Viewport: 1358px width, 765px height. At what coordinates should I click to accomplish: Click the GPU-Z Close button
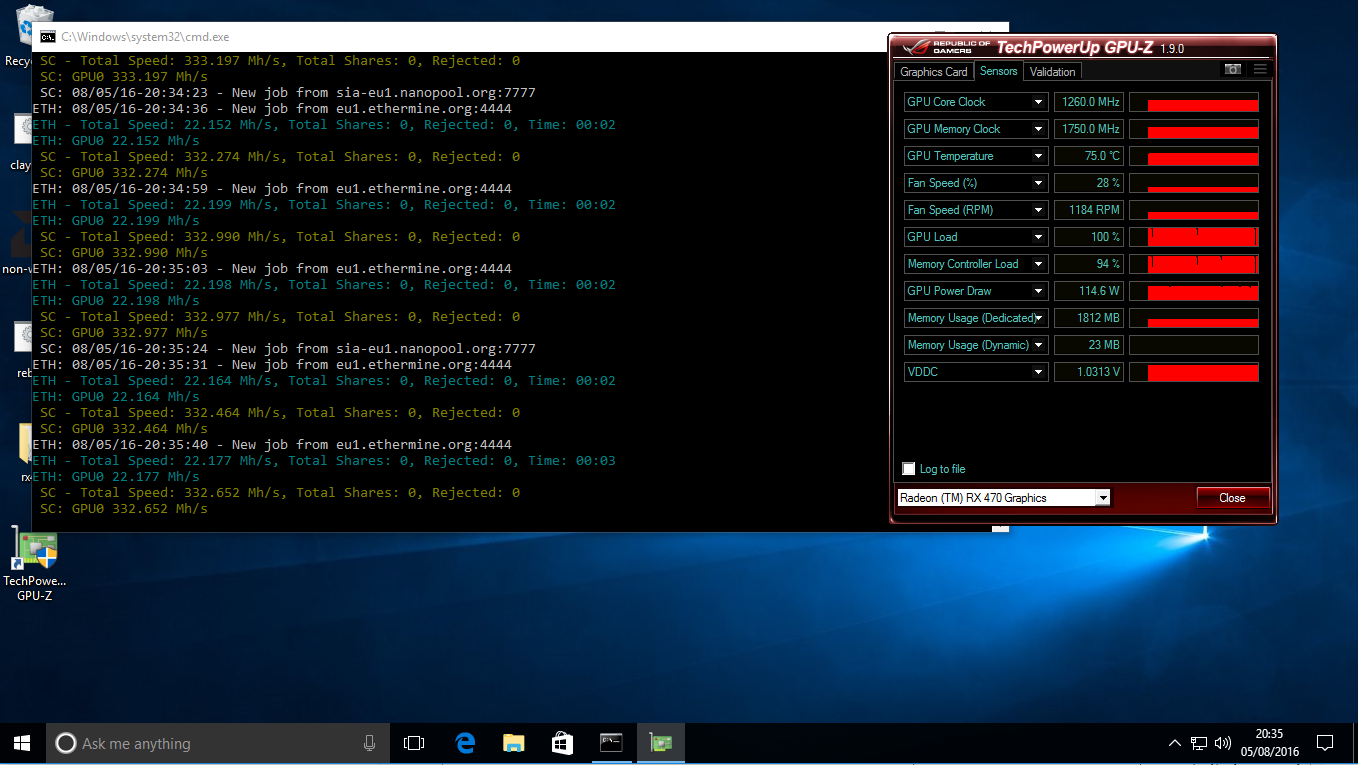click(1232, 498)
